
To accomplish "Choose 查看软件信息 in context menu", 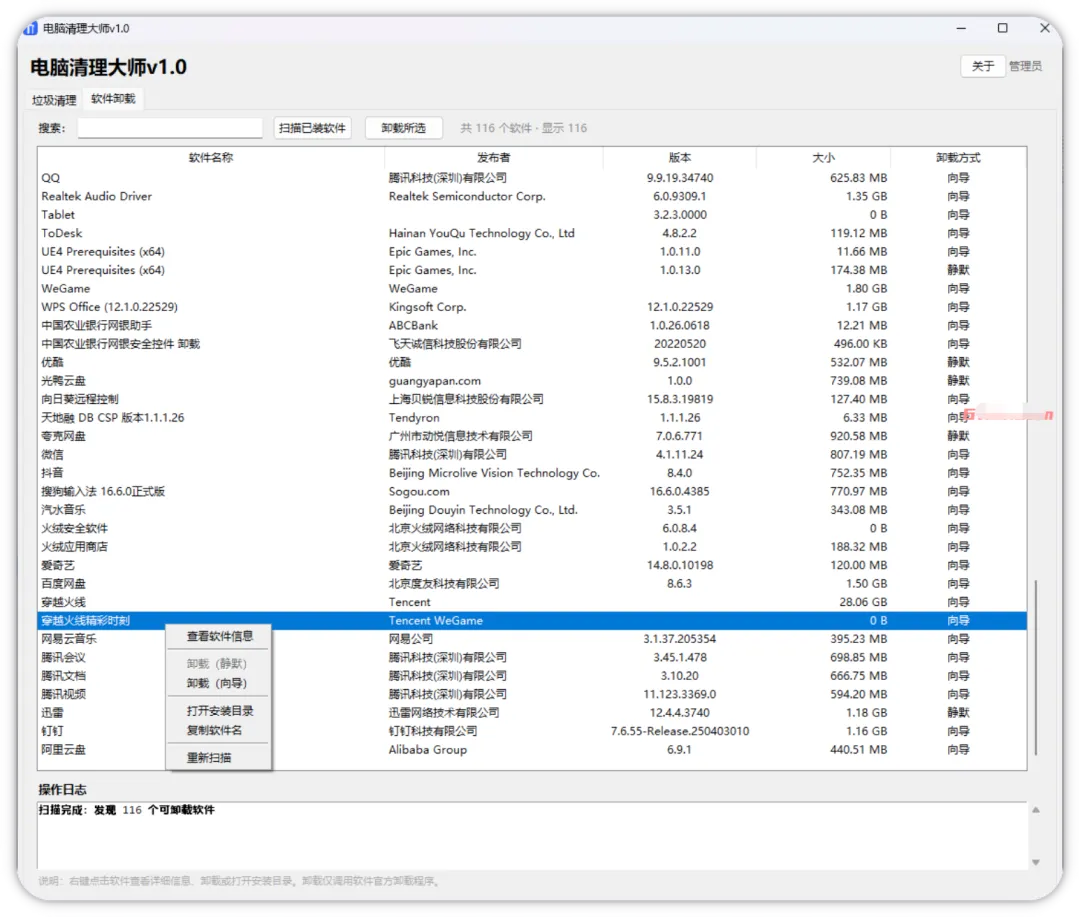I will click(220, 637).
